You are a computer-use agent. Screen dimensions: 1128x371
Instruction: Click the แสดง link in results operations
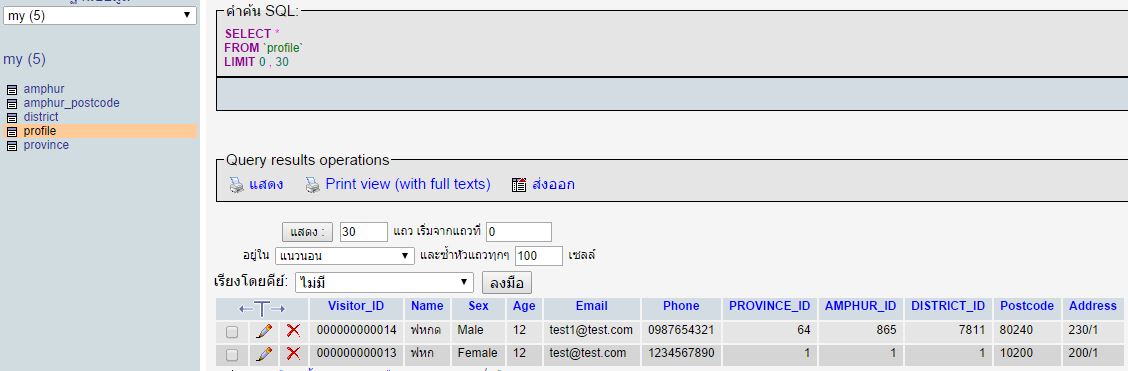click(x=266, y=184)
